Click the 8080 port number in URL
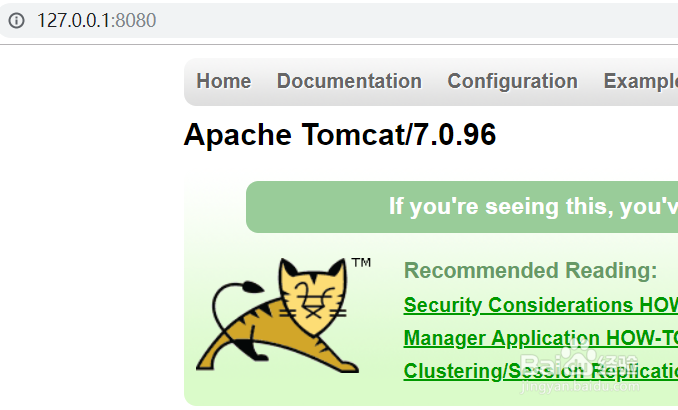This screenshot has width=678, height=410. coord(136,20)
